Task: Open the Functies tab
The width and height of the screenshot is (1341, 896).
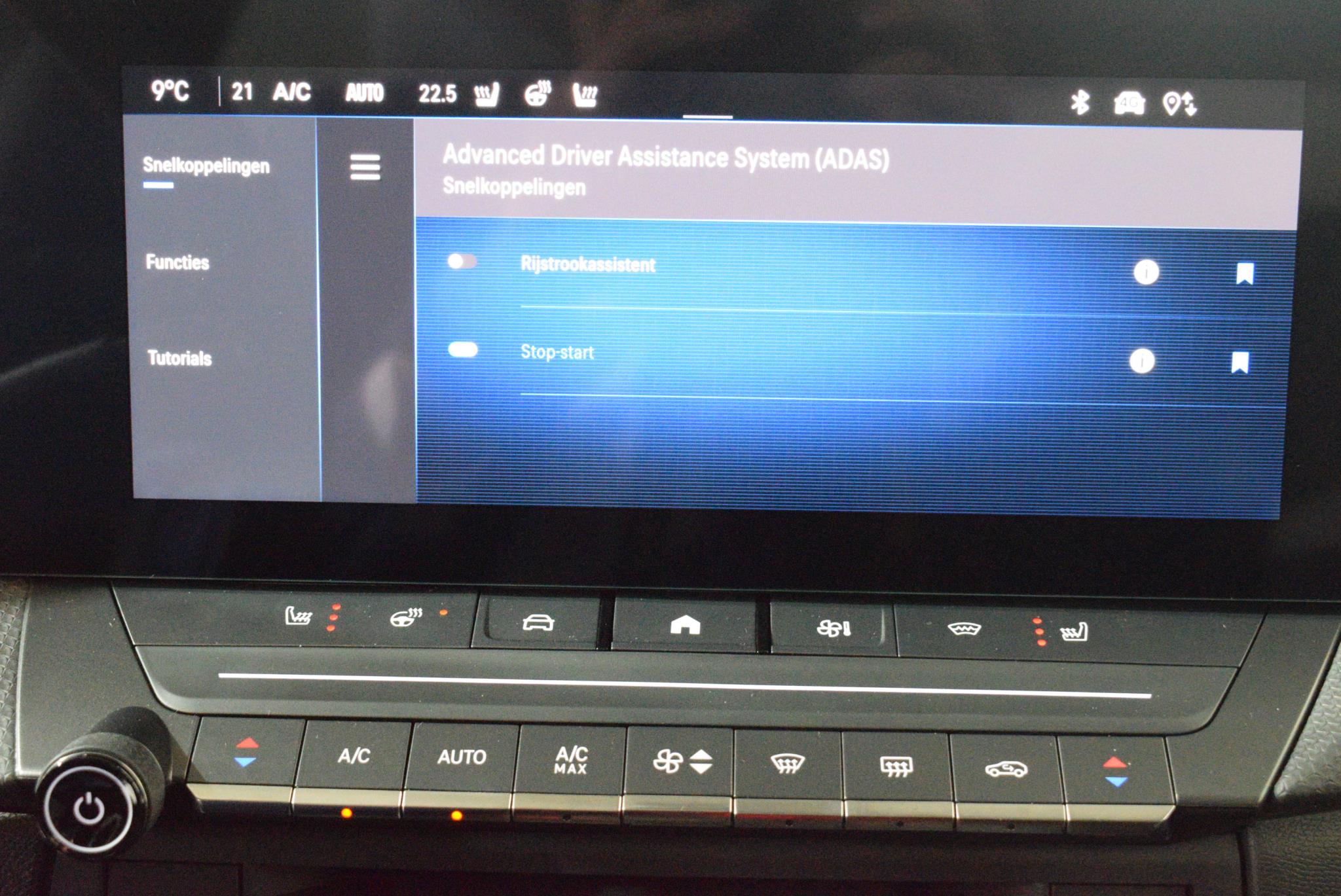Action: 177,262
